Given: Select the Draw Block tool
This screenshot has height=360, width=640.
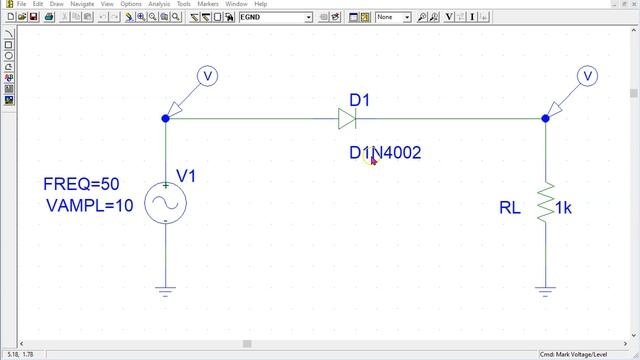Looking at the screenshot, I should coord(217,17).
